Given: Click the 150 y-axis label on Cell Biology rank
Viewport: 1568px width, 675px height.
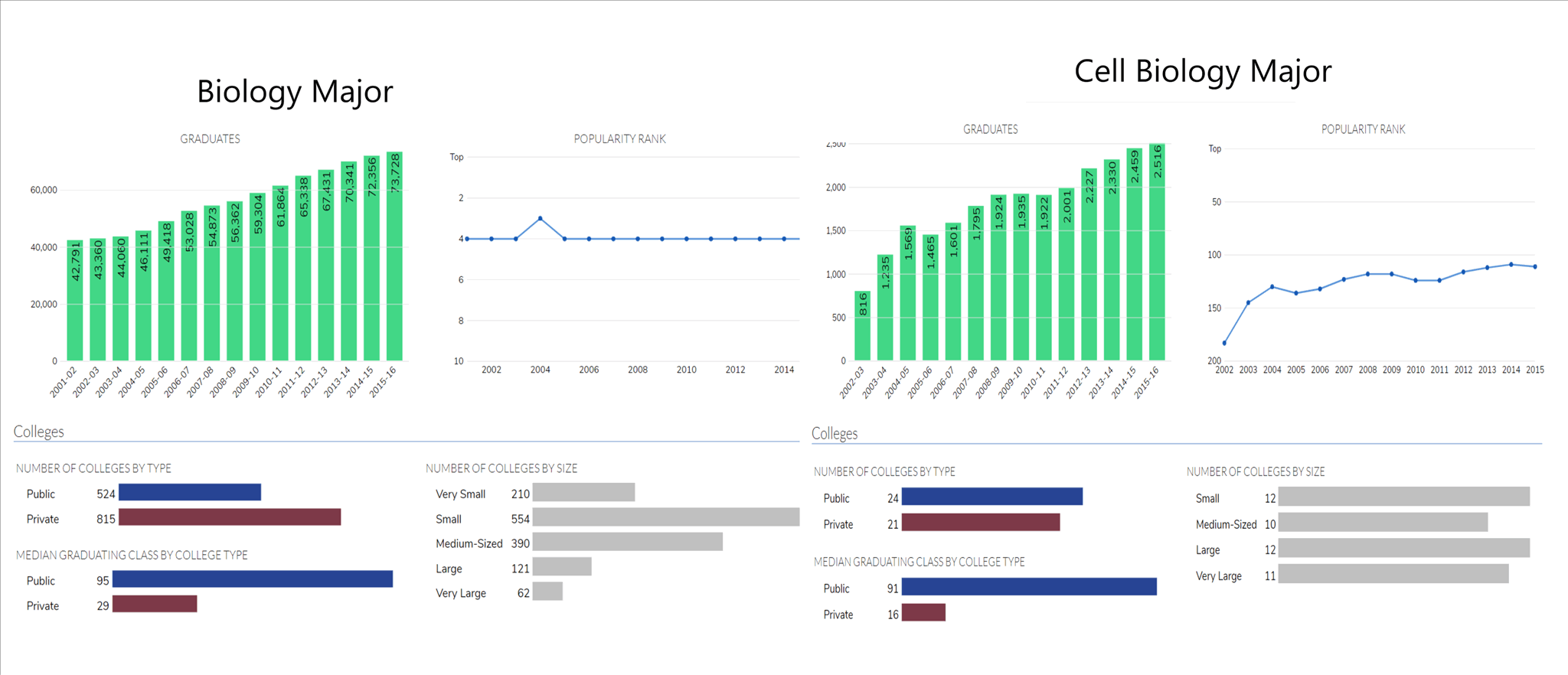Looking at the screenshot, I should (1214, 308).
